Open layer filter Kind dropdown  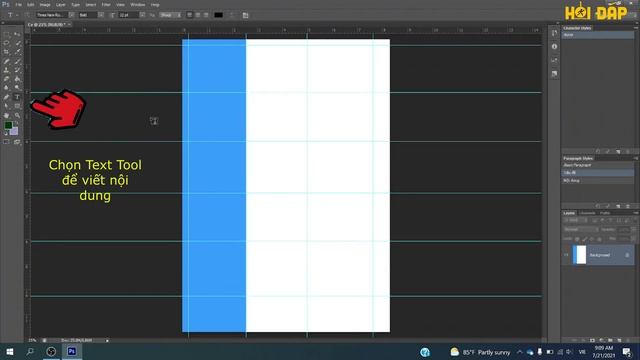pos(575,220)
